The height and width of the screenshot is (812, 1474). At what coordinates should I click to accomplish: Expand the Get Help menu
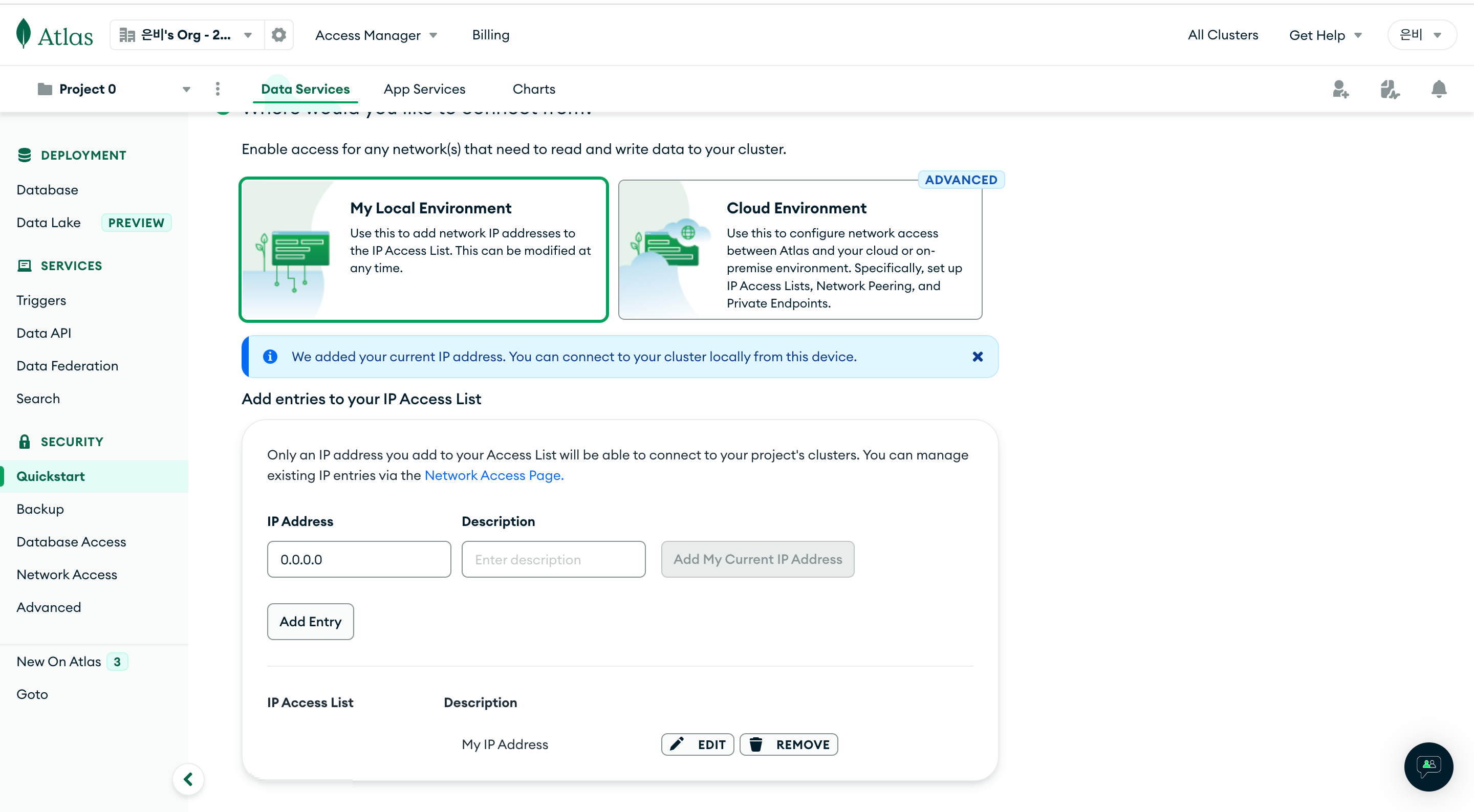[1325, 35]
